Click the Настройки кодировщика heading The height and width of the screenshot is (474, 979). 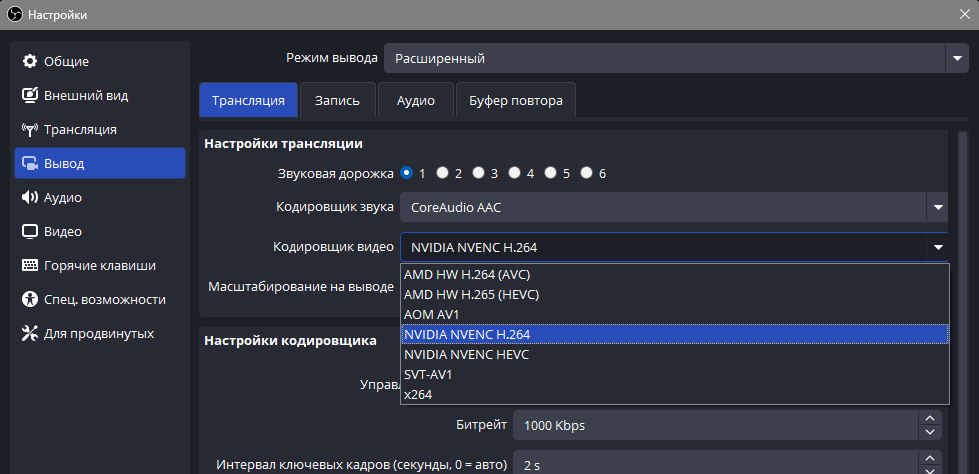click(x=290, y=340)
